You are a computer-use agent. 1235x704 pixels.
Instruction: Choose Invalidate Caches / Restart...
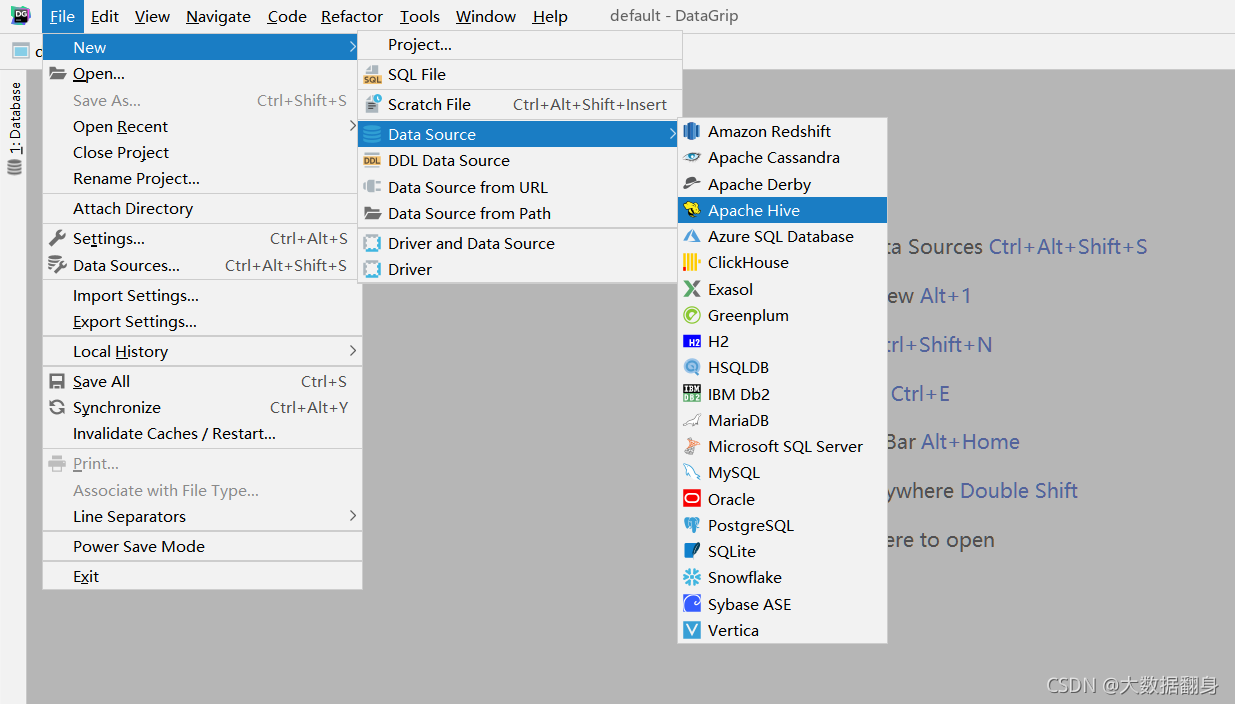(x=202, y=433)
